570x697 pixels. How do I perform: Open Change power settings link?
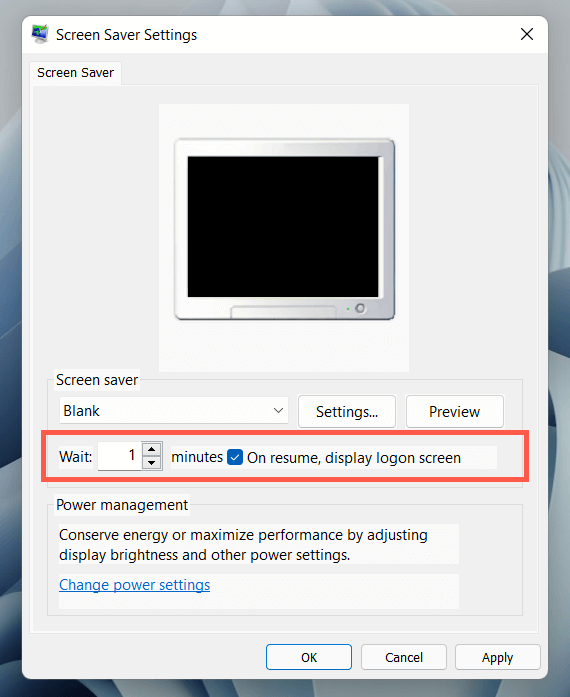tap(135, 585)
